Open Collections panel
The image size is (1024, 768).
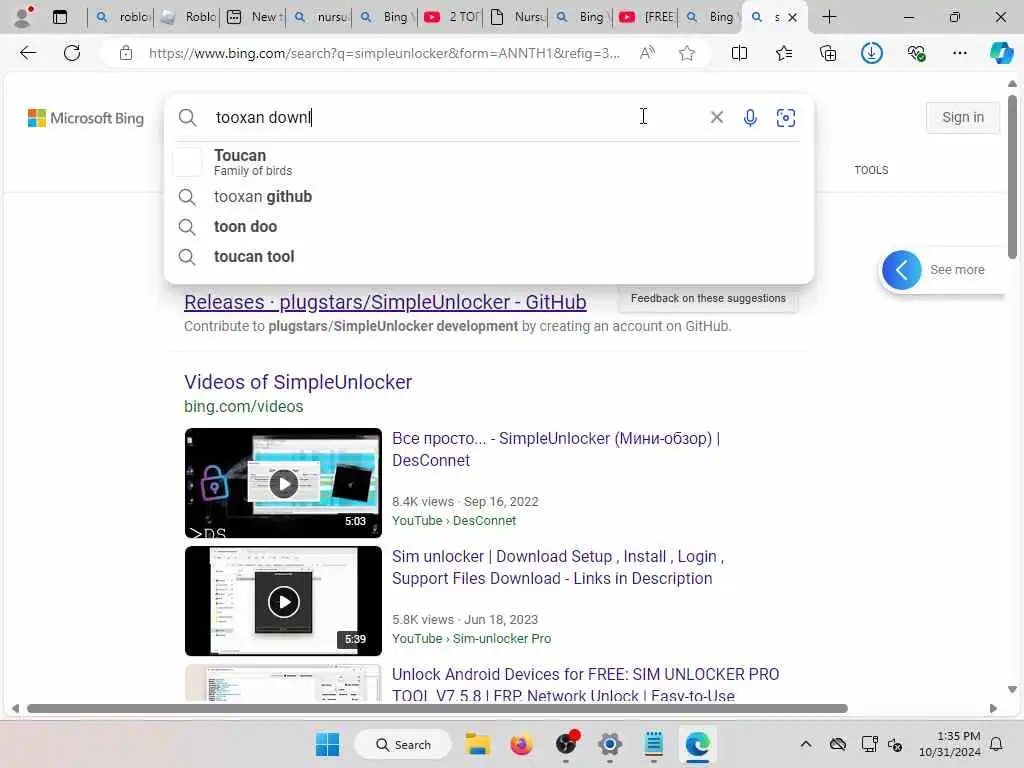[x=827, y=53]
